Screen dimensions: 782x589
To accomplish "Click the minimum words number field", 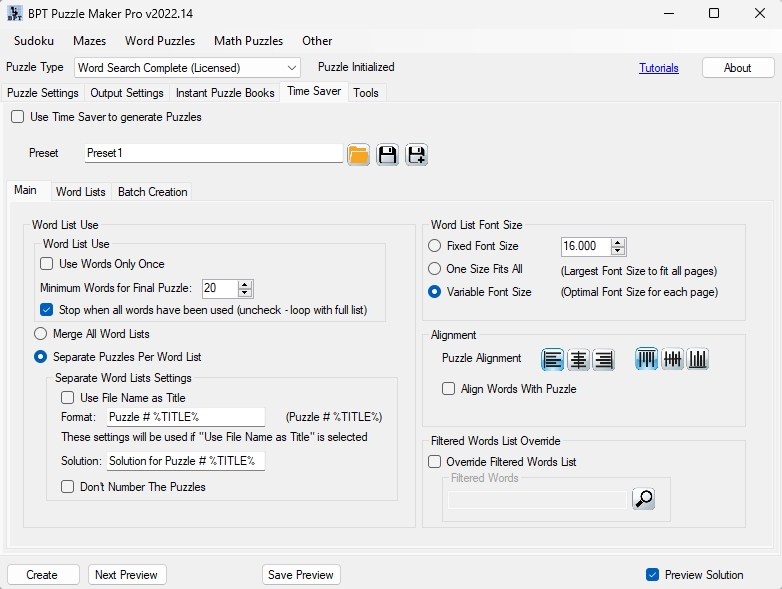I will pos(220,288).
